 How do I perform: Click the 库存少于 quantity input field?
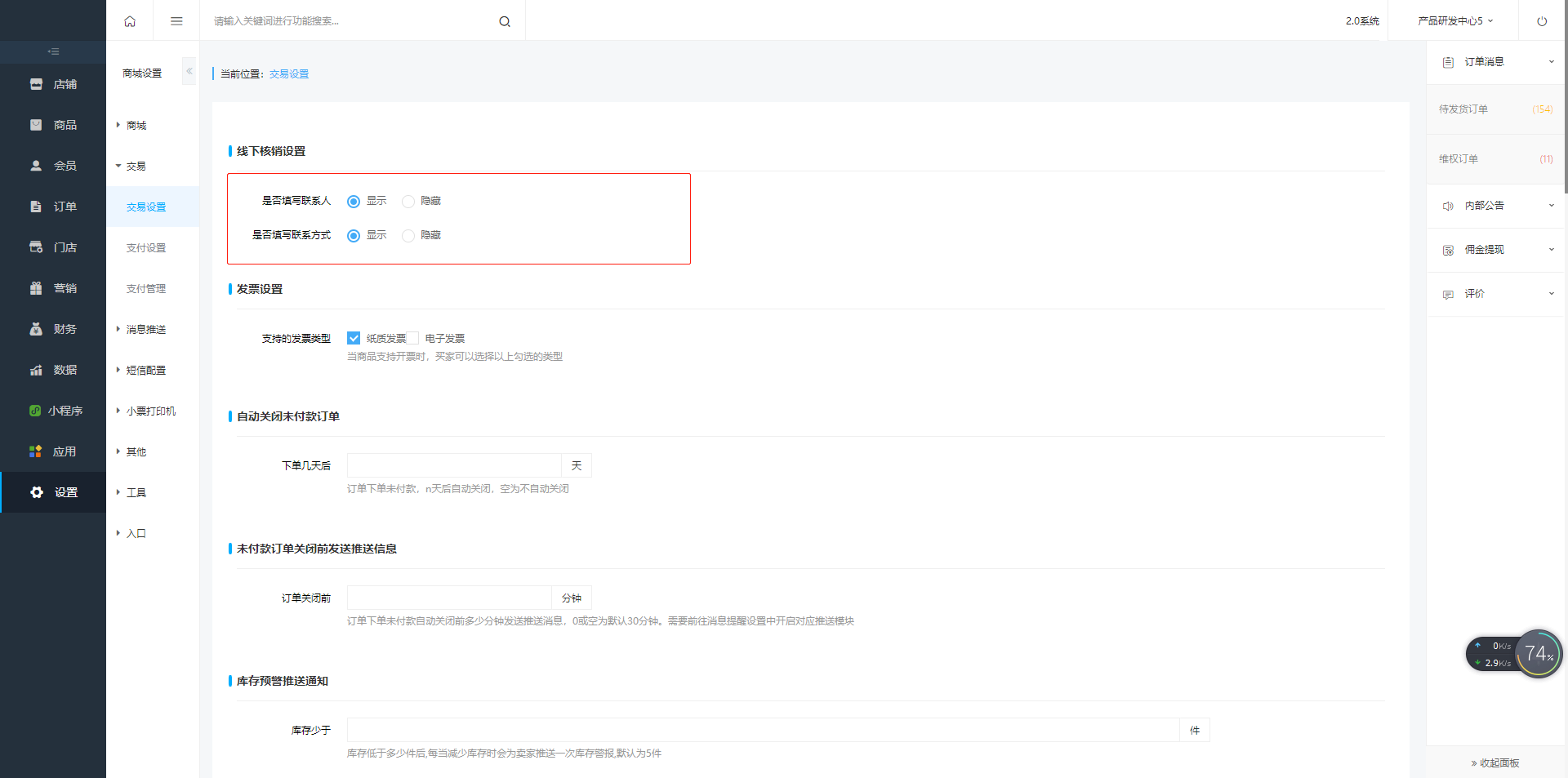click(x=764, y=730)
